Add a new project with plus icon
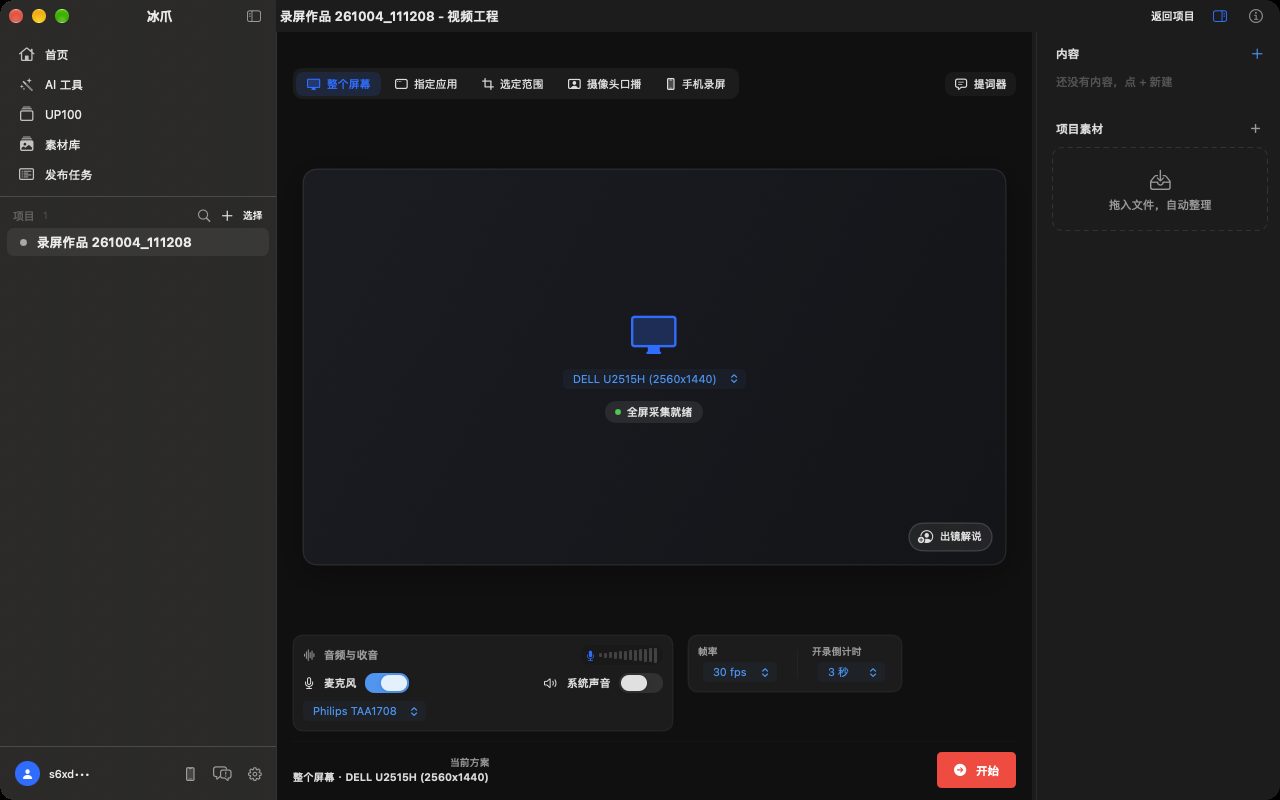Viewport: 1280px width, 800px height. click(x=227, y=215)
